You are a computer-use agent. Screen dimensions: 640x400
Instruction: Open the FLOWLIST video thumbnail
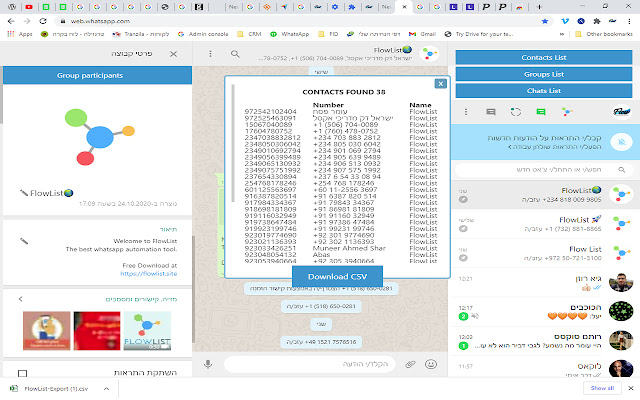147,331
